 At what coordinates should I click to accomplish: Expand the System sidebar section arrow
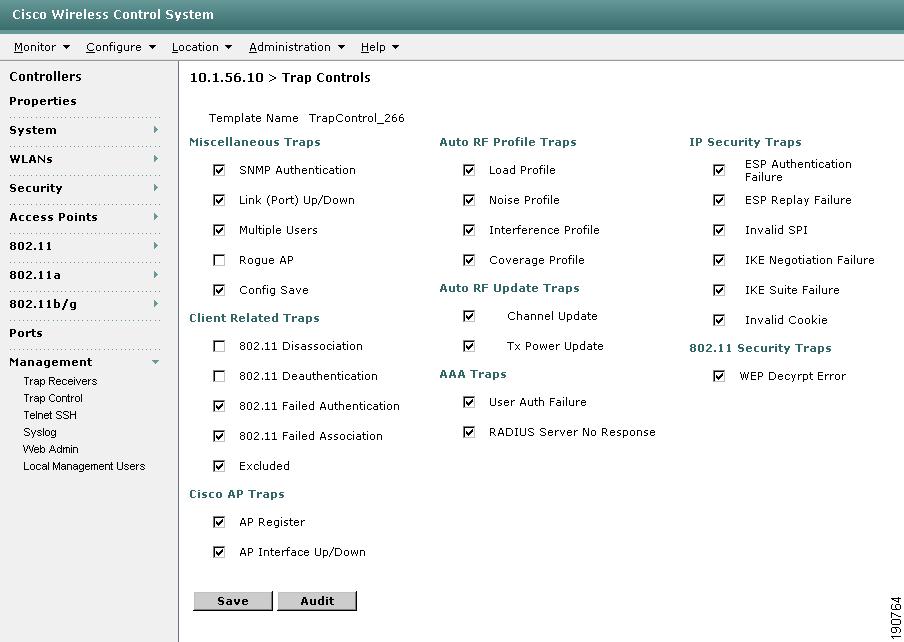156,130
